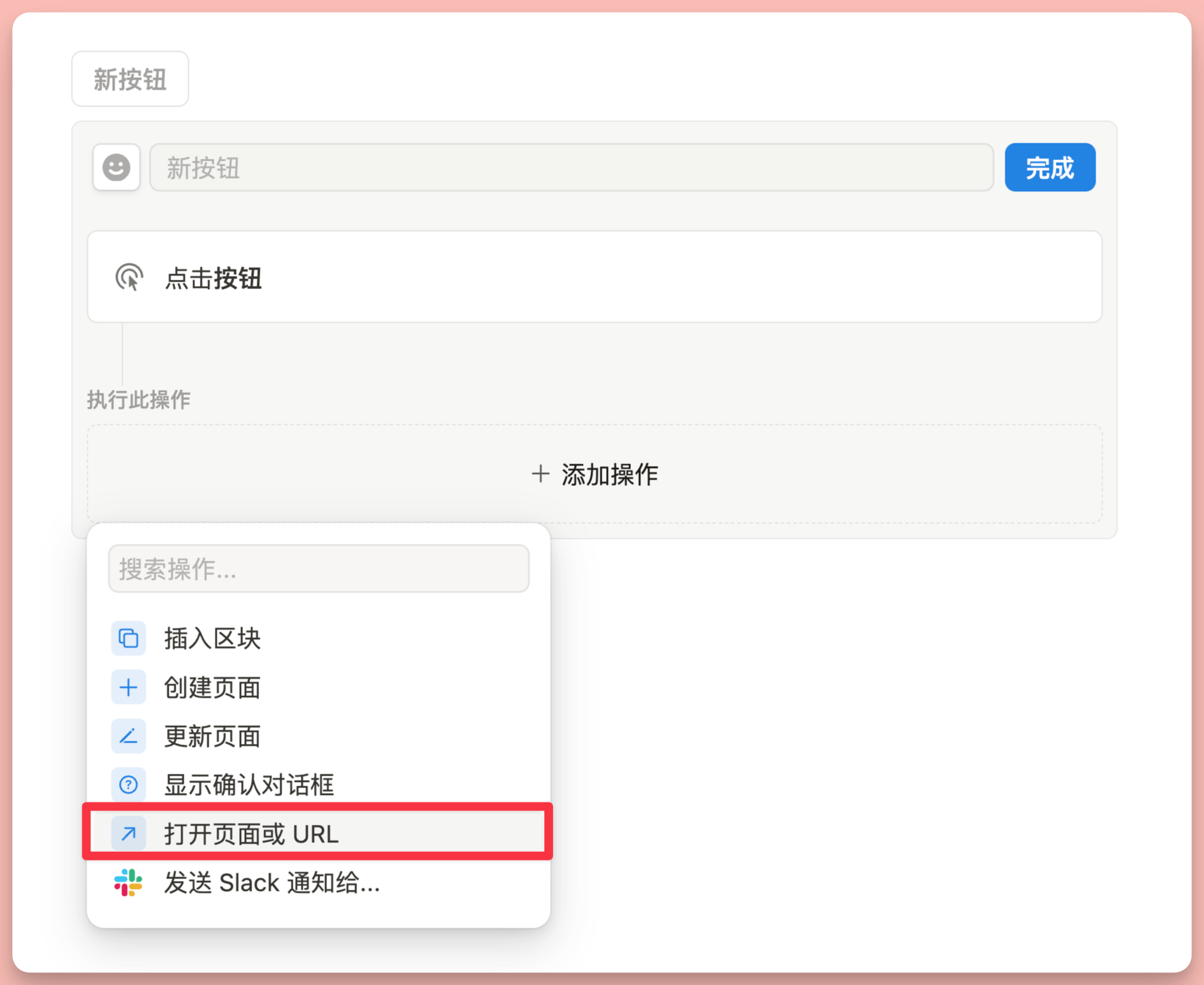
Task: Click the Slack logo icon in the menu
Action: click(x=127, y=882)
